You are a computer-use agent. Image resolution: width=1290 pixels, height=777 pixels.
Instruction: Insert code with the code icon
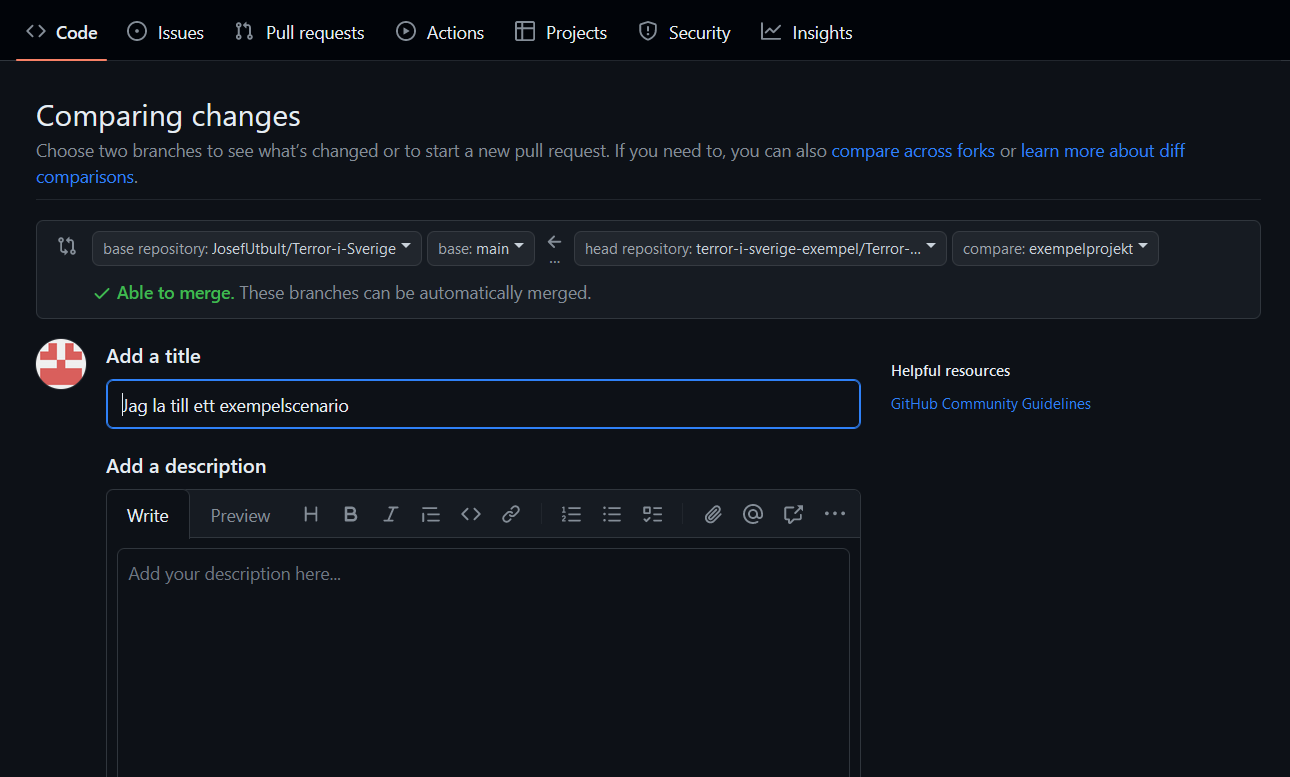tap(471, 514)
